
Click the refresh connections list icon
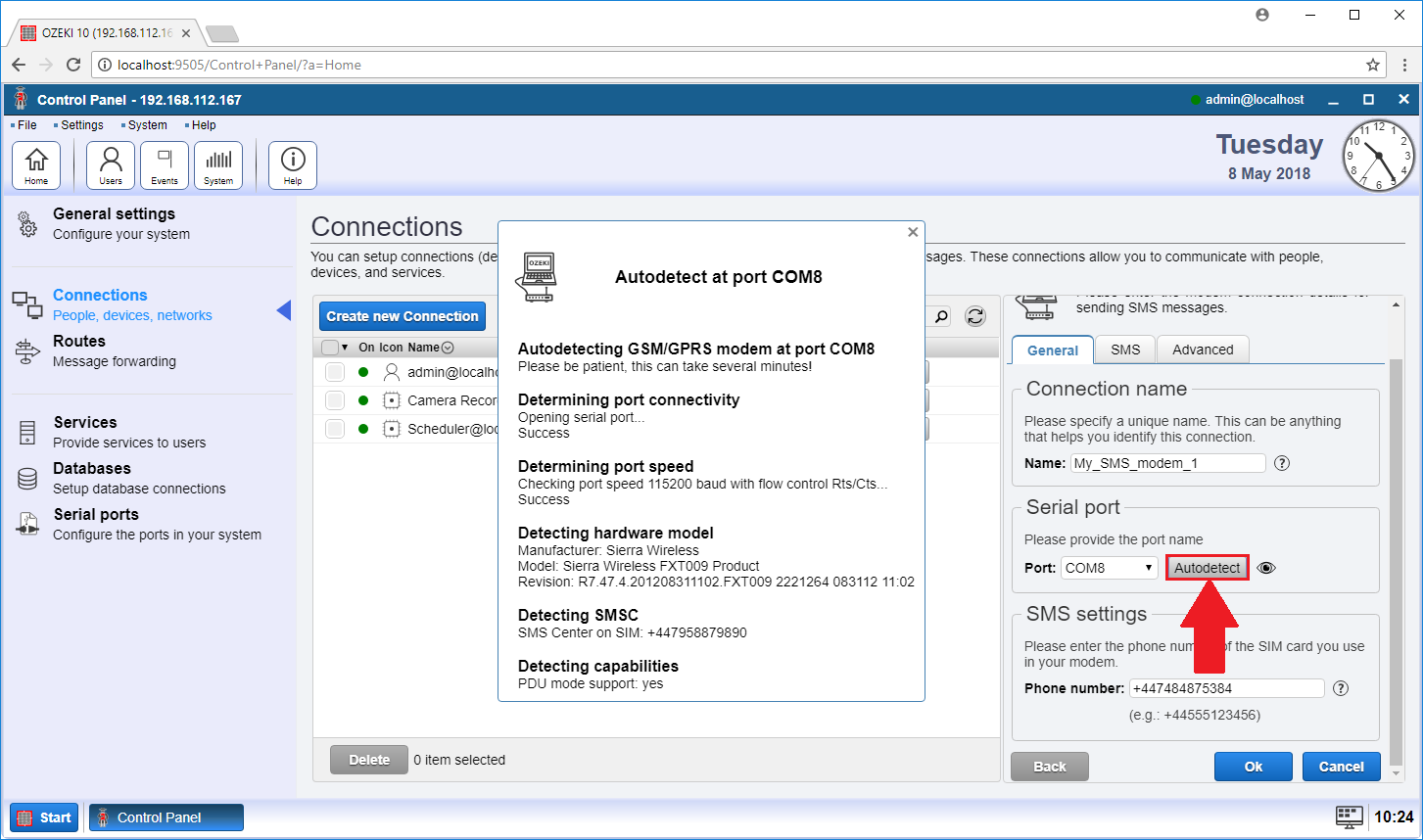[x=975, y=316]
